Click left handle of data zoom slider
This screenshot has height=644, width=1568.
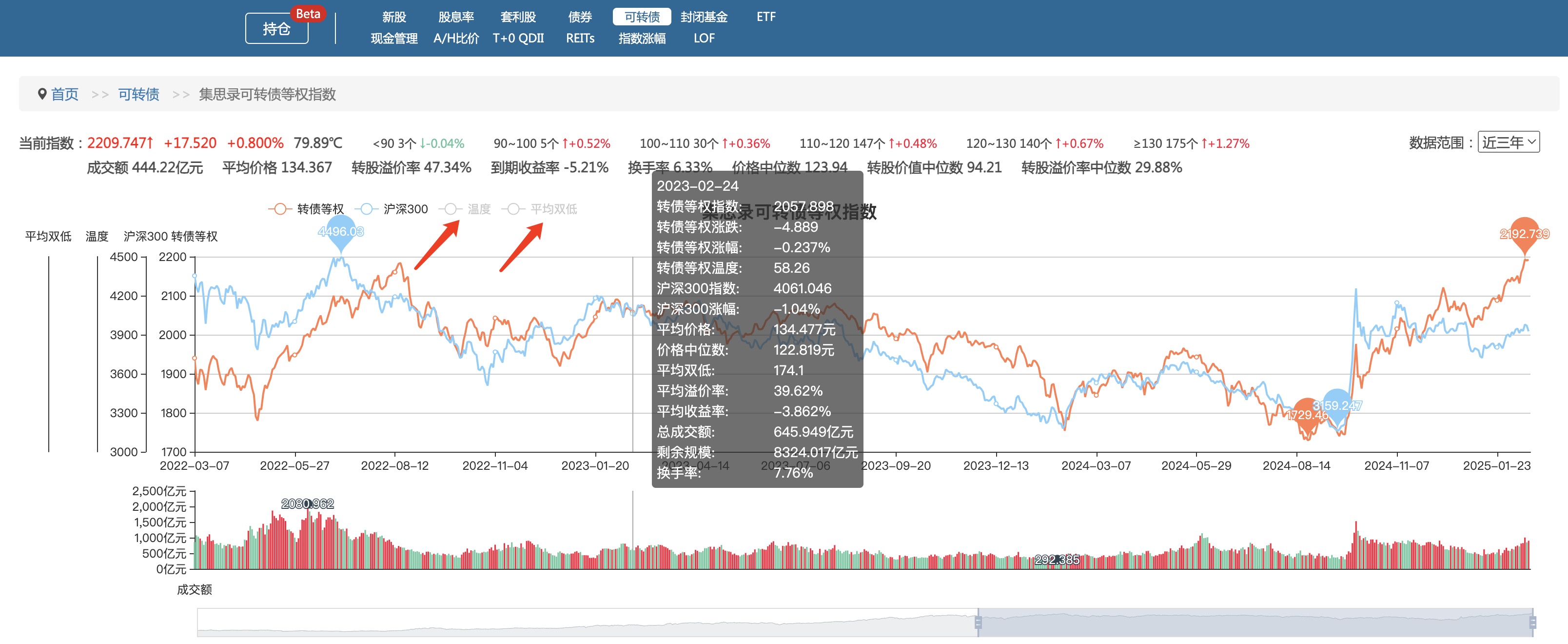tap(978, 622)
